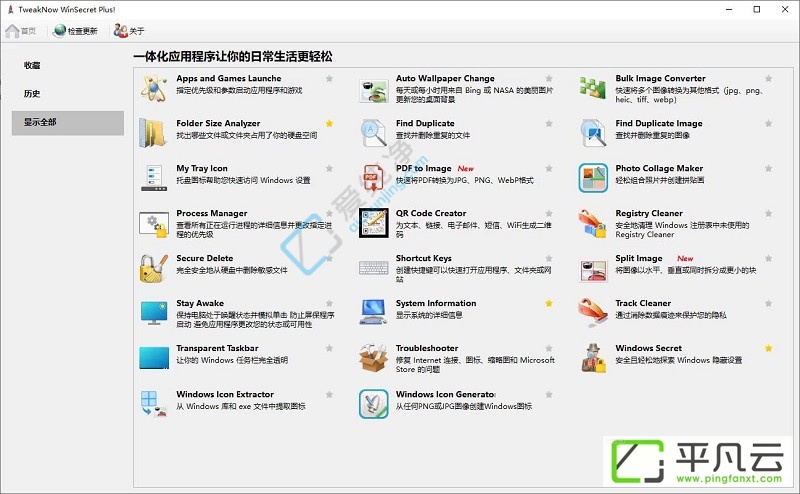The image size is (800, 494).
Task: Toggle favorite star for My Tray Icon
Action: (x=329, y=168)
